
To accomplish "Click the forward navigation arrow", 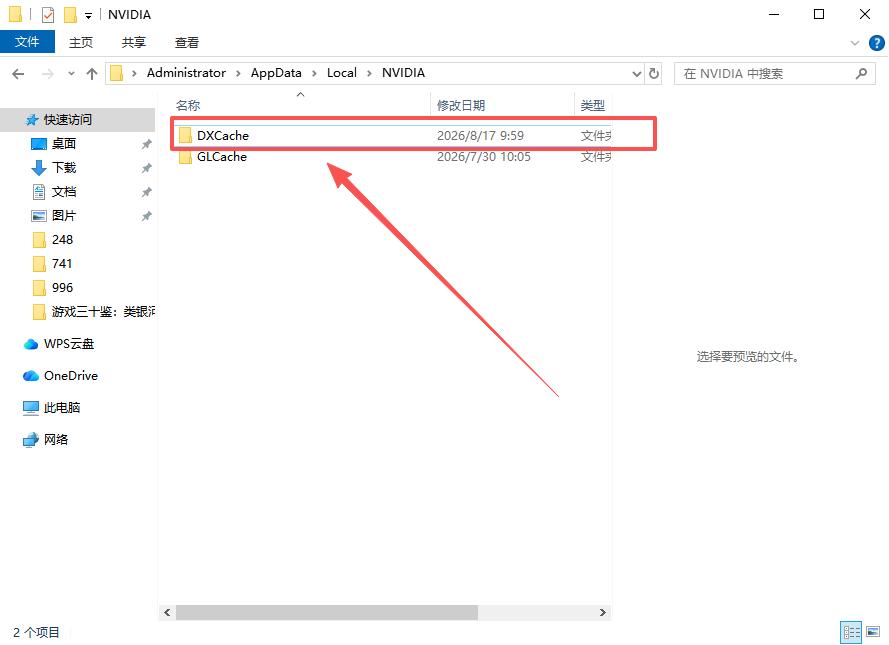I will [48, 74].
